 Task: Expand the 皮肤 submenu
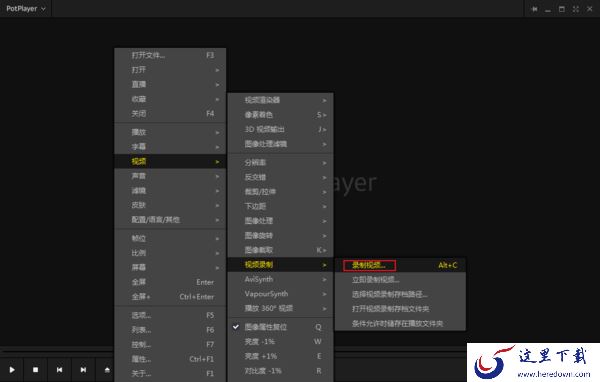pos(170,205)
